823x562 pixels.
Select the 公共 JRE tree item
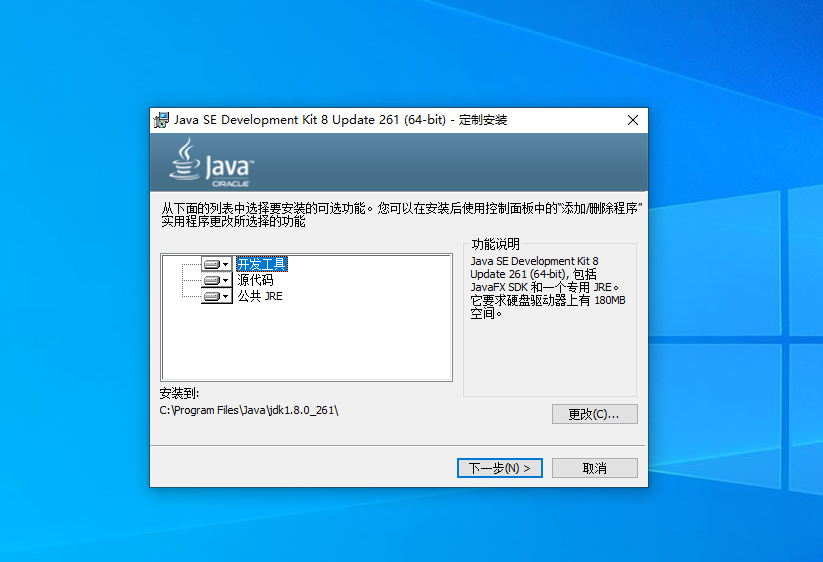(260, 296)
